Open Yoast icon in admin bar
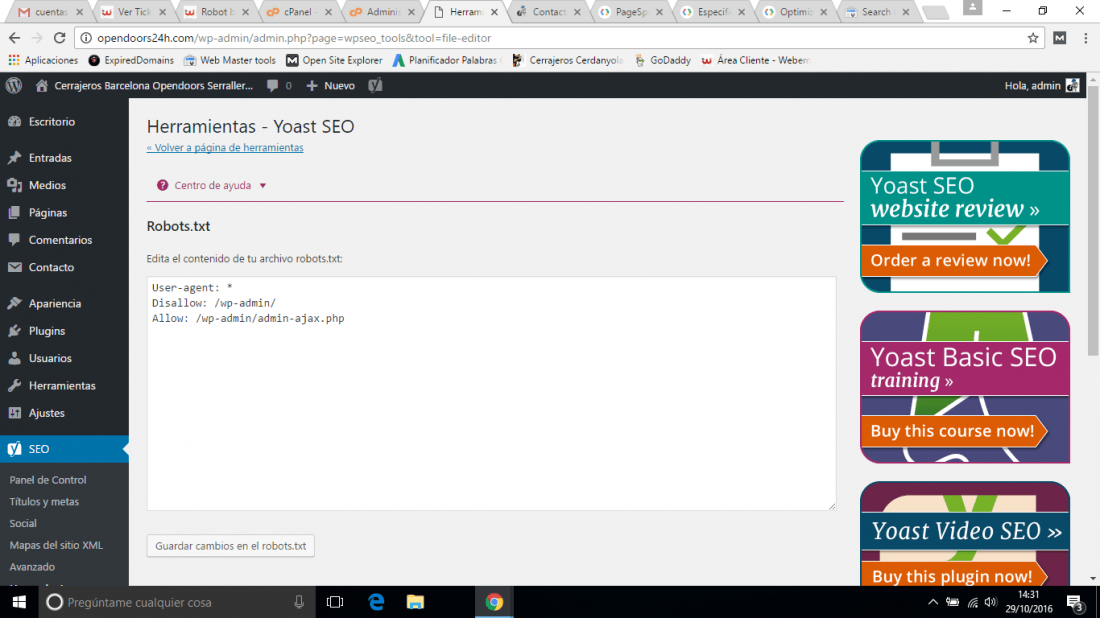The image size is (1100, 618). point(375,86)
